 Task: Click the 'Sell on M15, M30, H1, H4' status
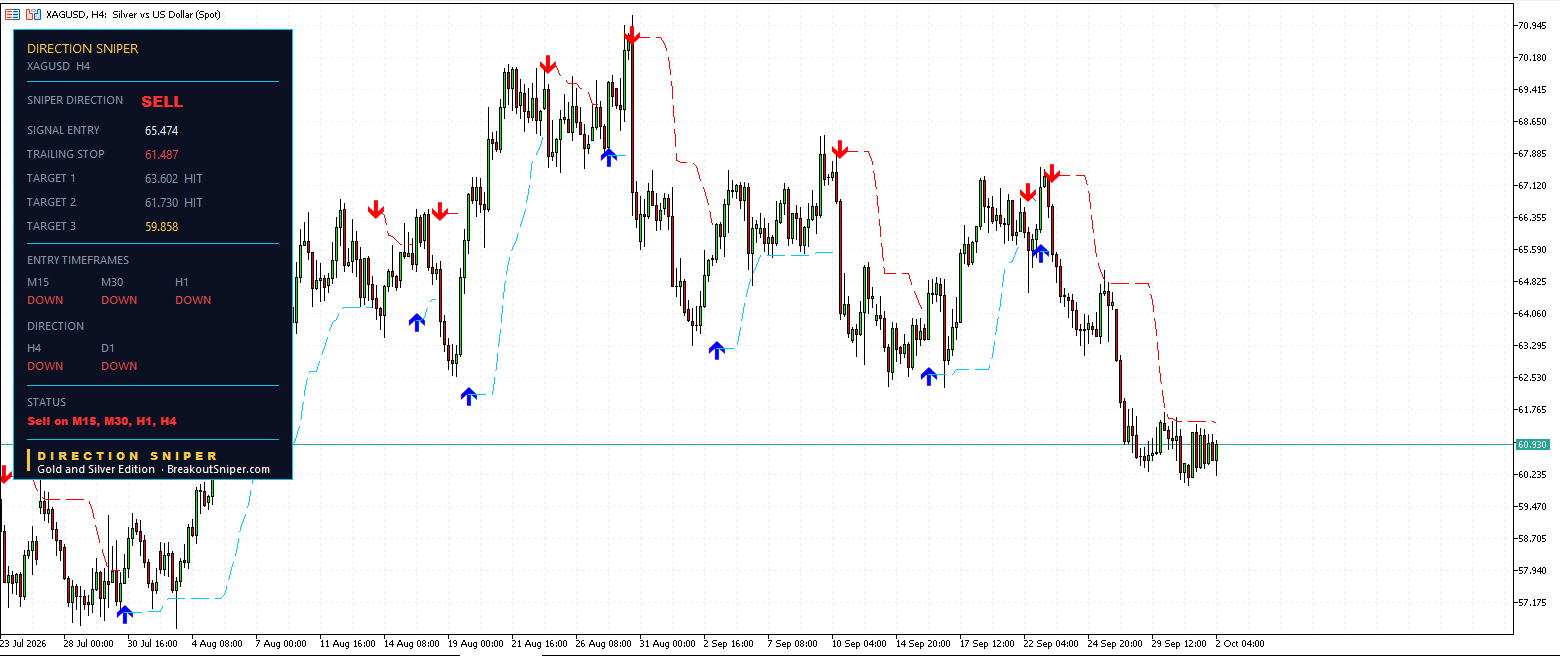tap(102, 421)
